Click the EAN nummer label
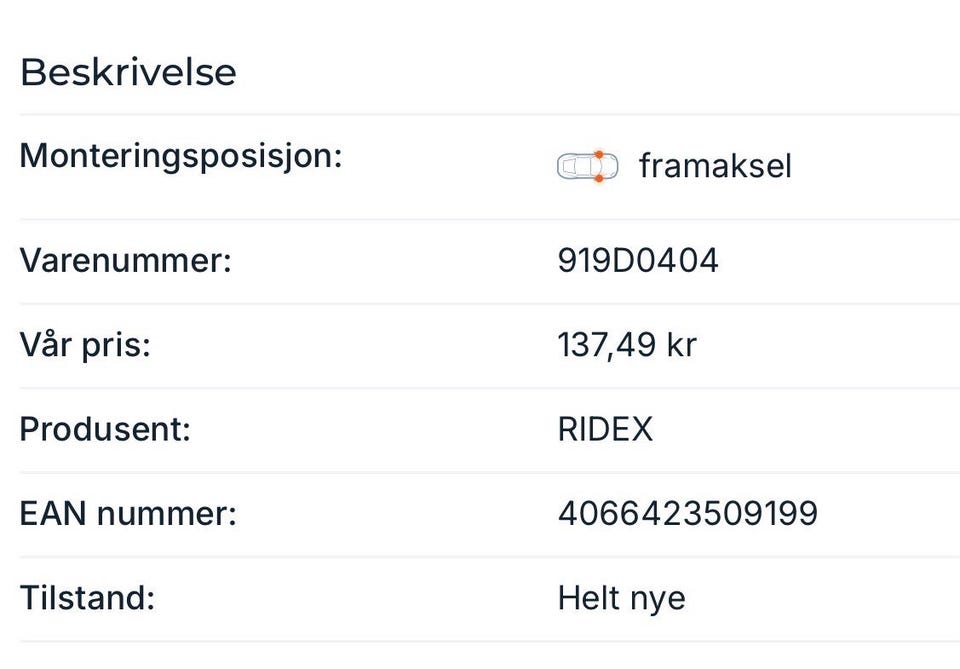This screenshot has width=960, height=669. pyautogui.click(x=127, y=514)
